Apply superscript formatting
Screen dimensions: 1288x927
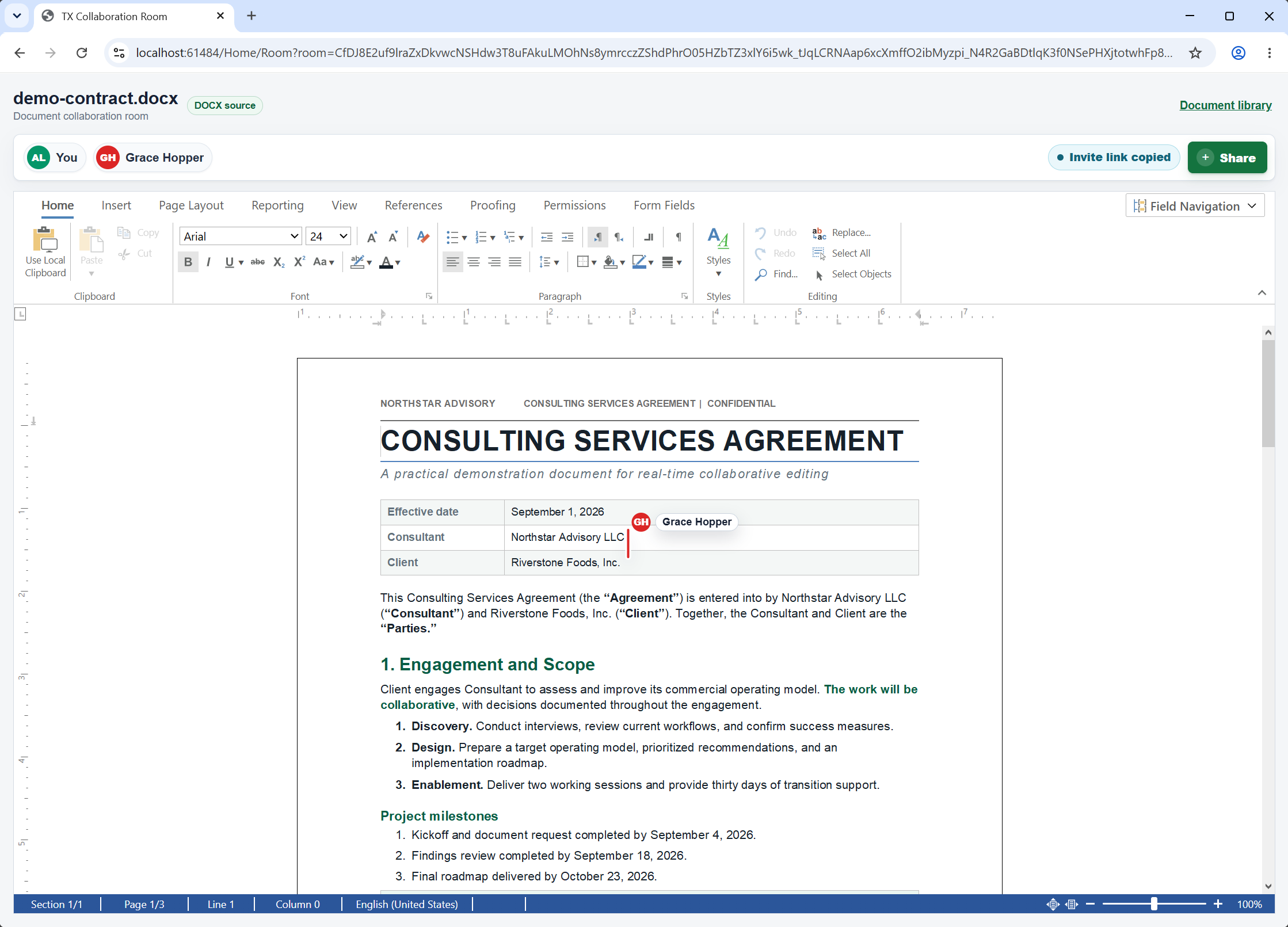click(299, 262)
